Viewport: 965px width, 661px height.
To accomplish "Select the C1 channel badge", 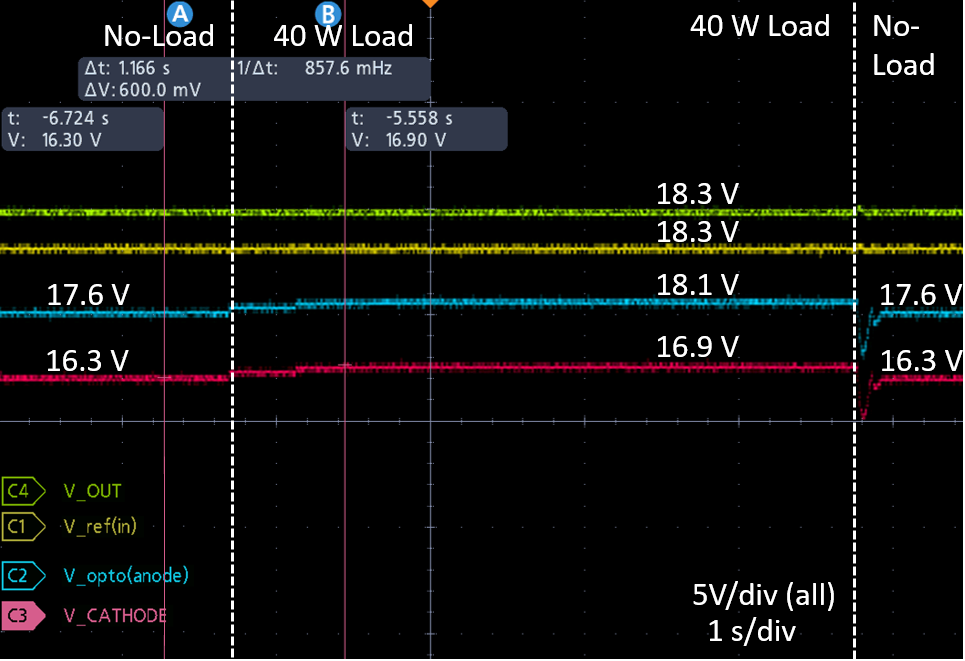I will (x=23, y=526).
